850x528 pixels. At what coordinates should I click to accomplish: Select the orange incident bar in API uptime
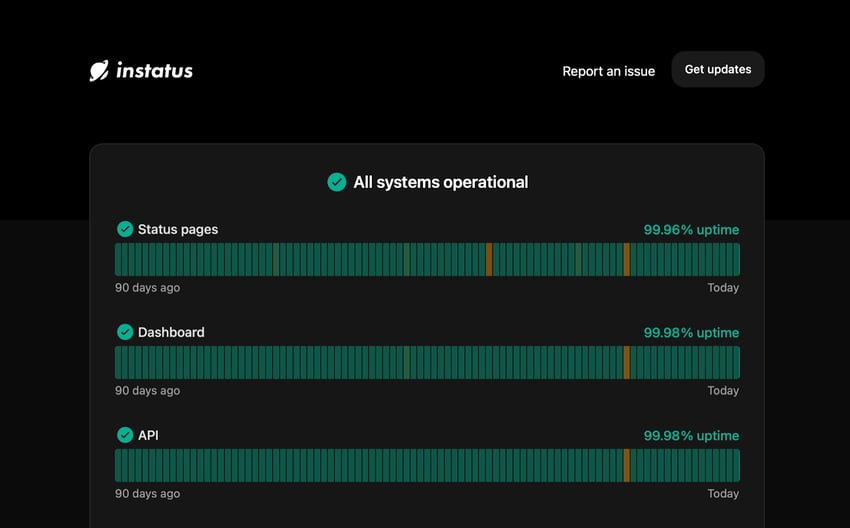(627, 466)
